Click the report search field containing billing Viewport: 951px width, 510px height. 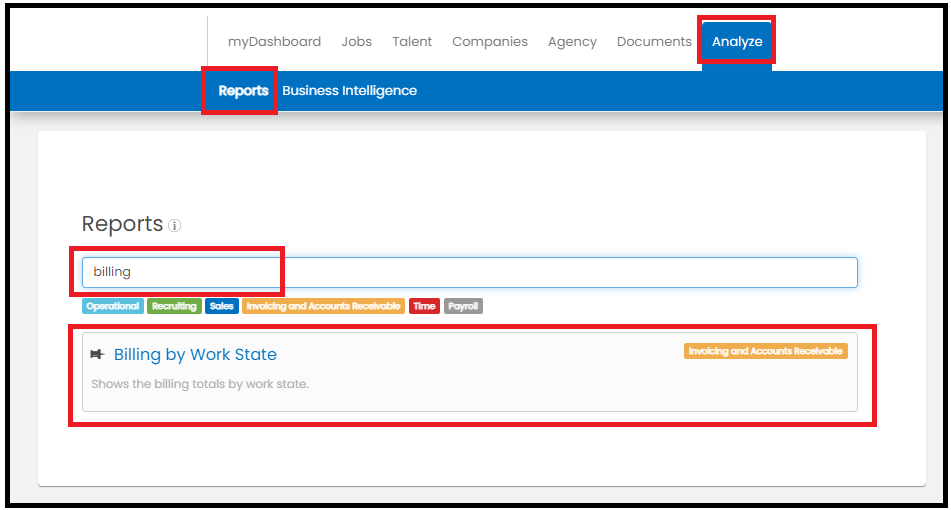(469, 272)
